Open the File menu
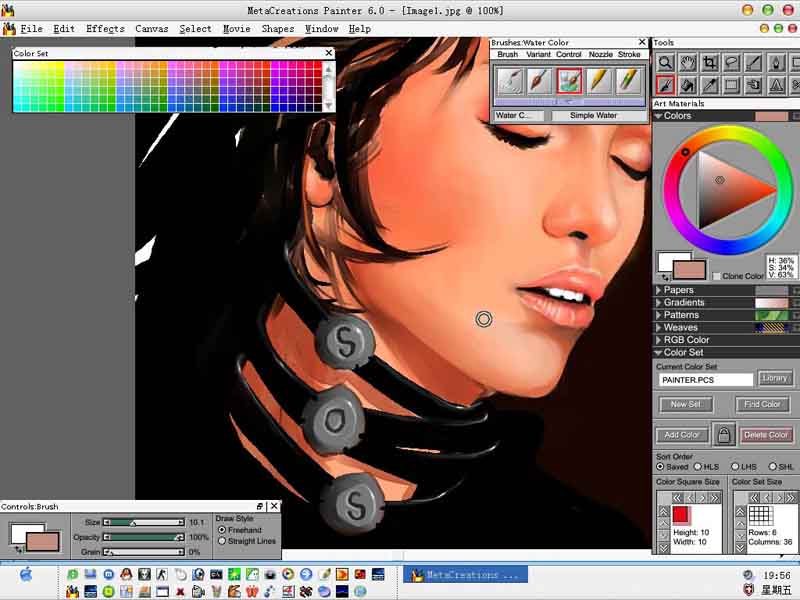 click(x=31, y=29)
